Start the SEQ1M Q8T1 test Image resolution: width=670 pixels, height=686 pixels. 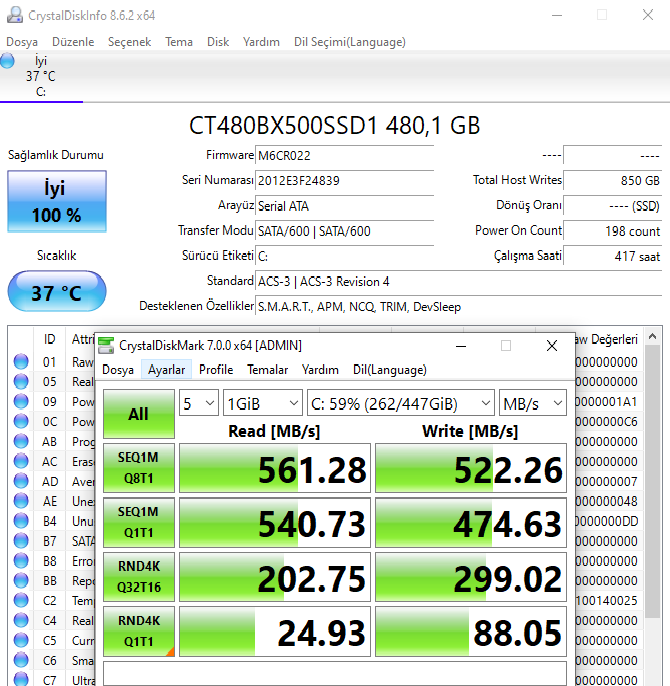click(x=138, y=468)
